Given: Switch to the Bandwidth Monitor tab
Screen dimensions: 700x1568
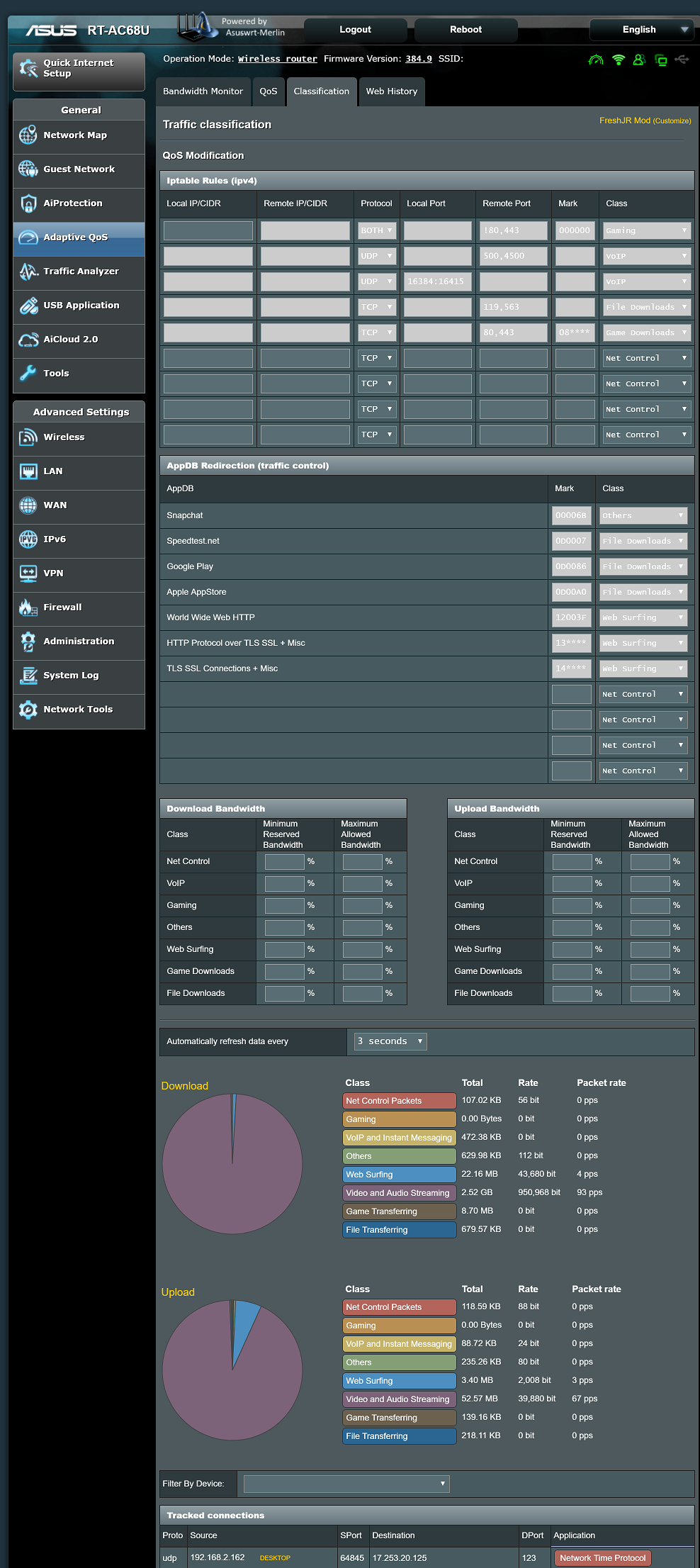Looking at the screenshot, I should tap(203, 91).
